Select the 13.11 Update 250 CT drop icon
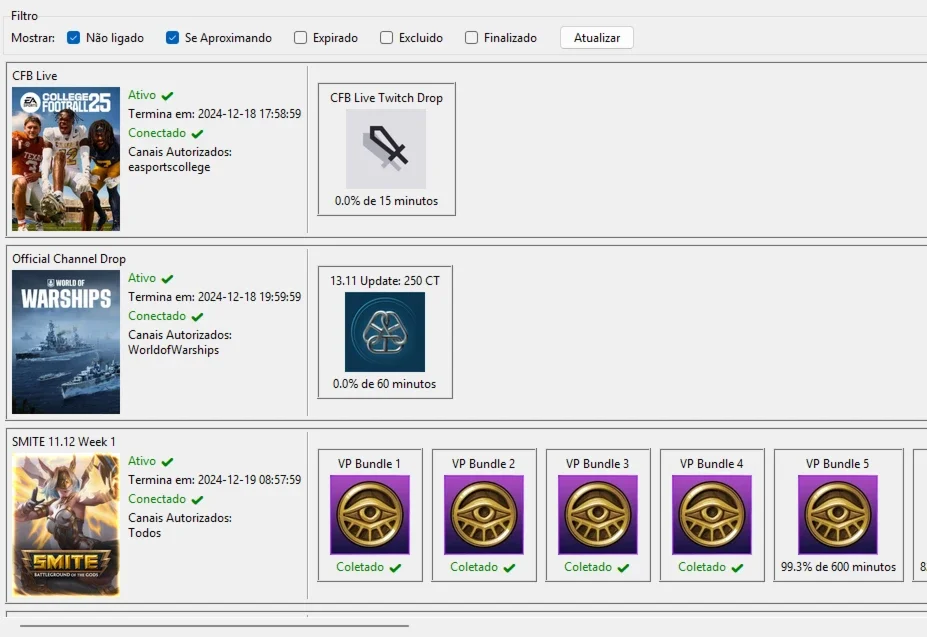927x637 pixels. (385, 332)
